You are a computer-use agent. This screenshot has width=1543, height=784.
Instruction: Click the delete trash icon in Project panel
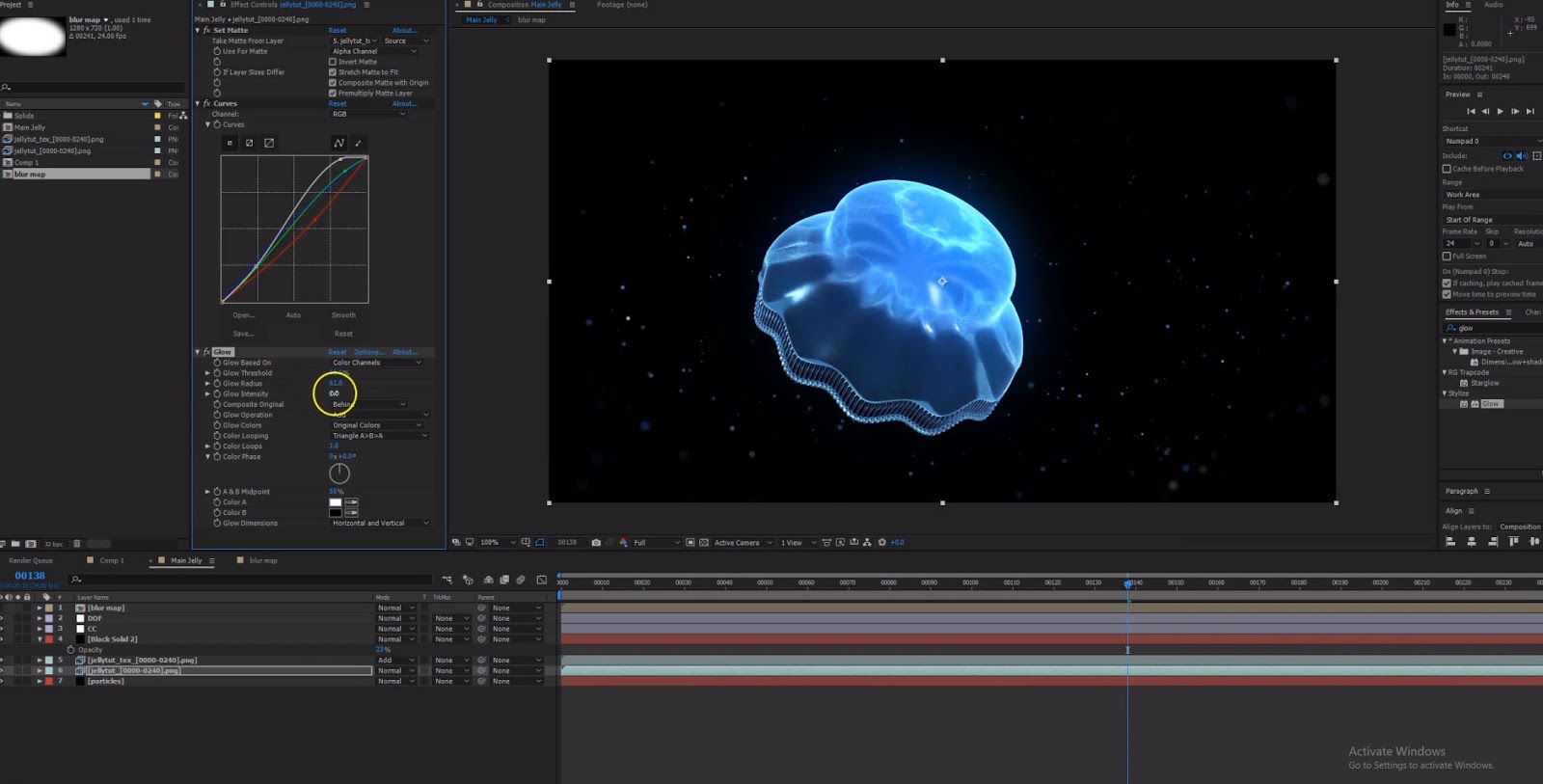[77, 544]
